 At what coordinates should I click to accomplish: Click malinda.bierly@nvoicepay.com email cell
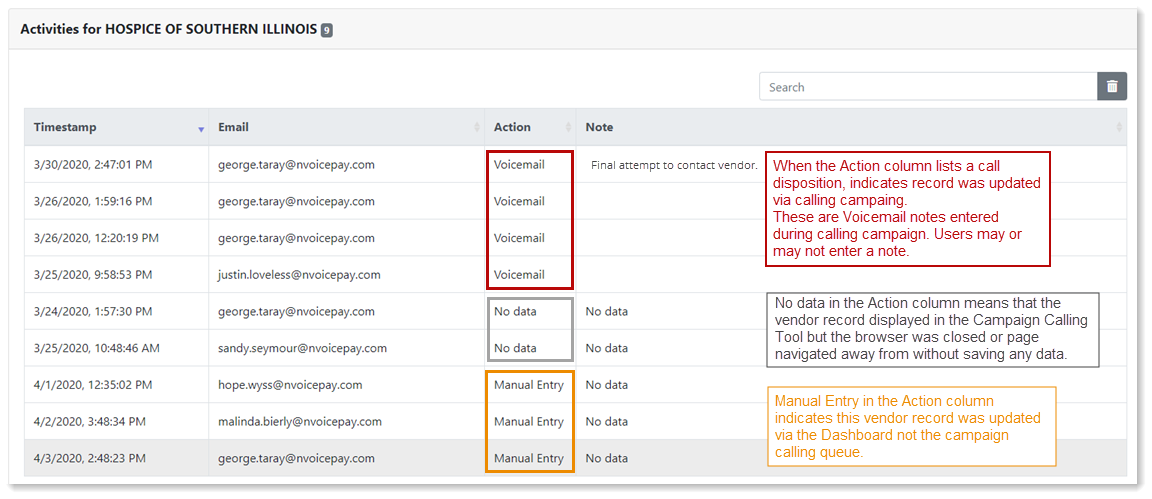(300, 422)
